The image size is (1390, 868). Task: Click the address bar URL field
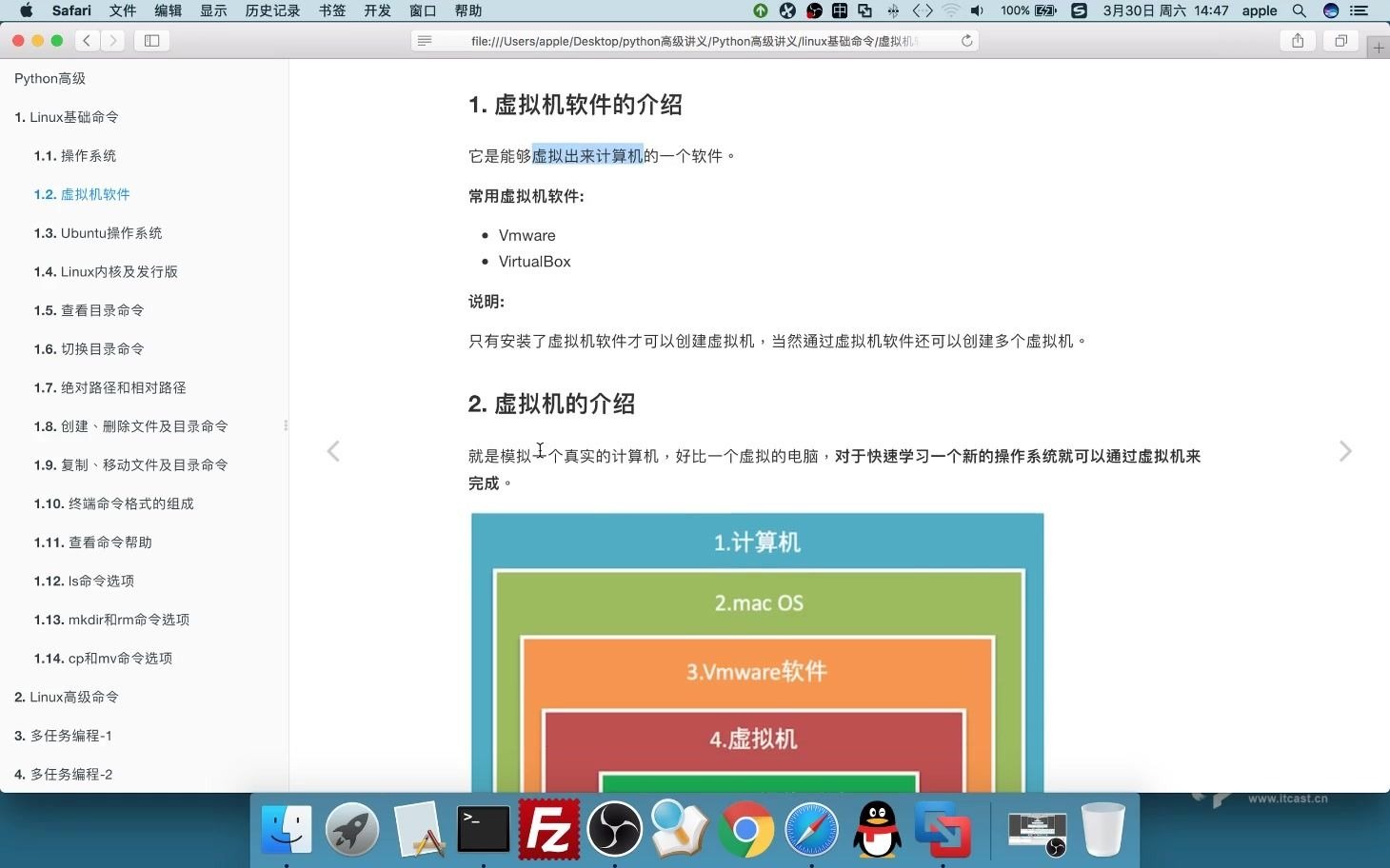[695, 41]
